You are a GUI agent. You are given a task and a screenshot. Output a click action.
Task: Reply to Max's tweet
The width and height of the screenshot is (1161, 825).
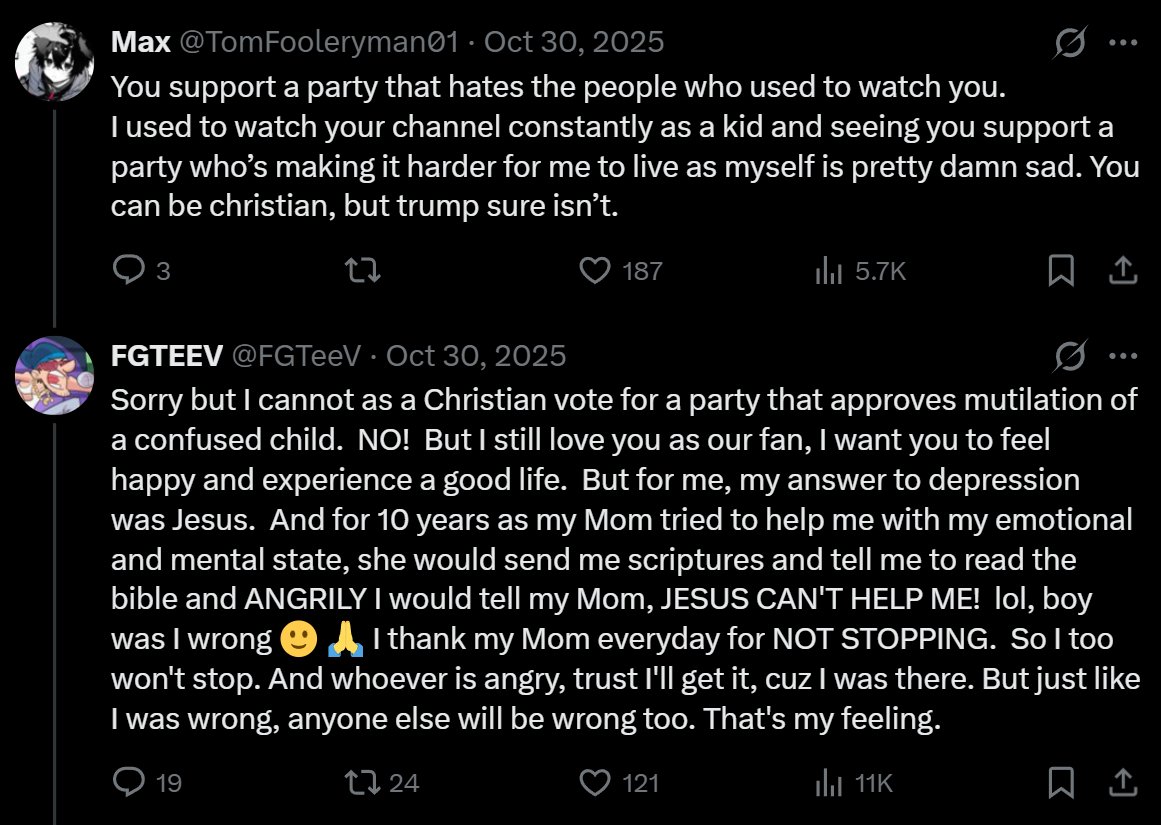tap(129, 270)
